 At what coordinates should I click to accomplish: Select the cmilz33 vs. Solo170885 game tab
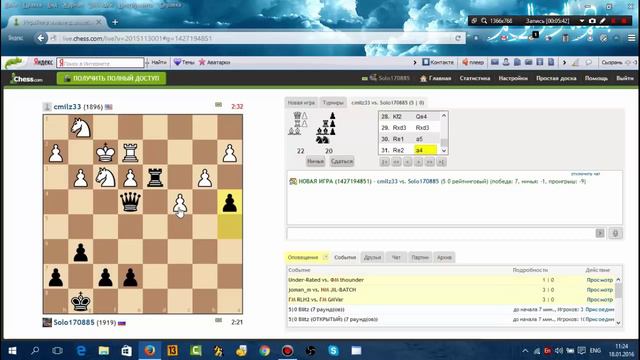coord(388,103)
